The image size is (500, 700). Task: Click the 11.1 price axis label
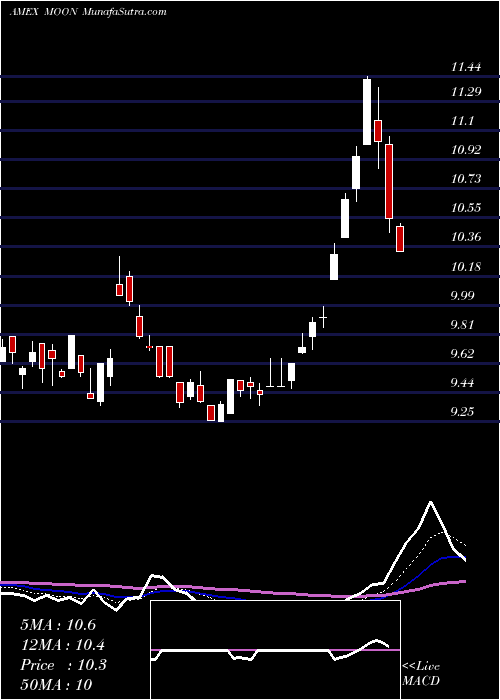[463, 121]
